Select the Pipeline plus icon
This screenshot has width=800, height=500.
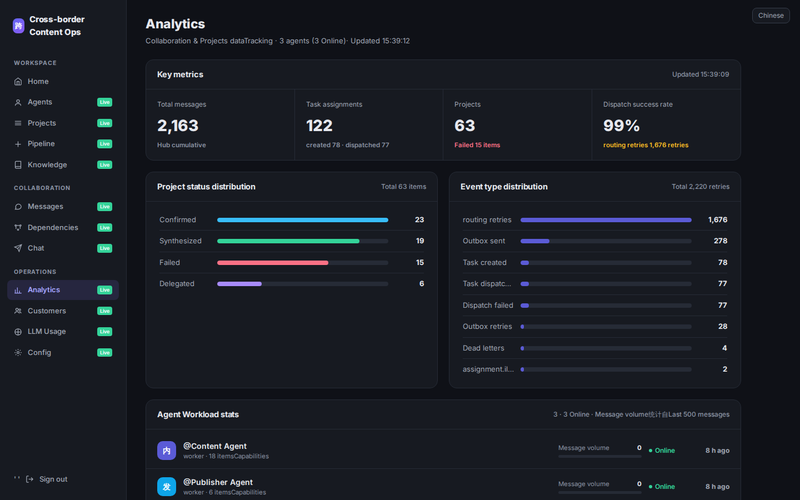pyautogui.click(x=18, y=144)
